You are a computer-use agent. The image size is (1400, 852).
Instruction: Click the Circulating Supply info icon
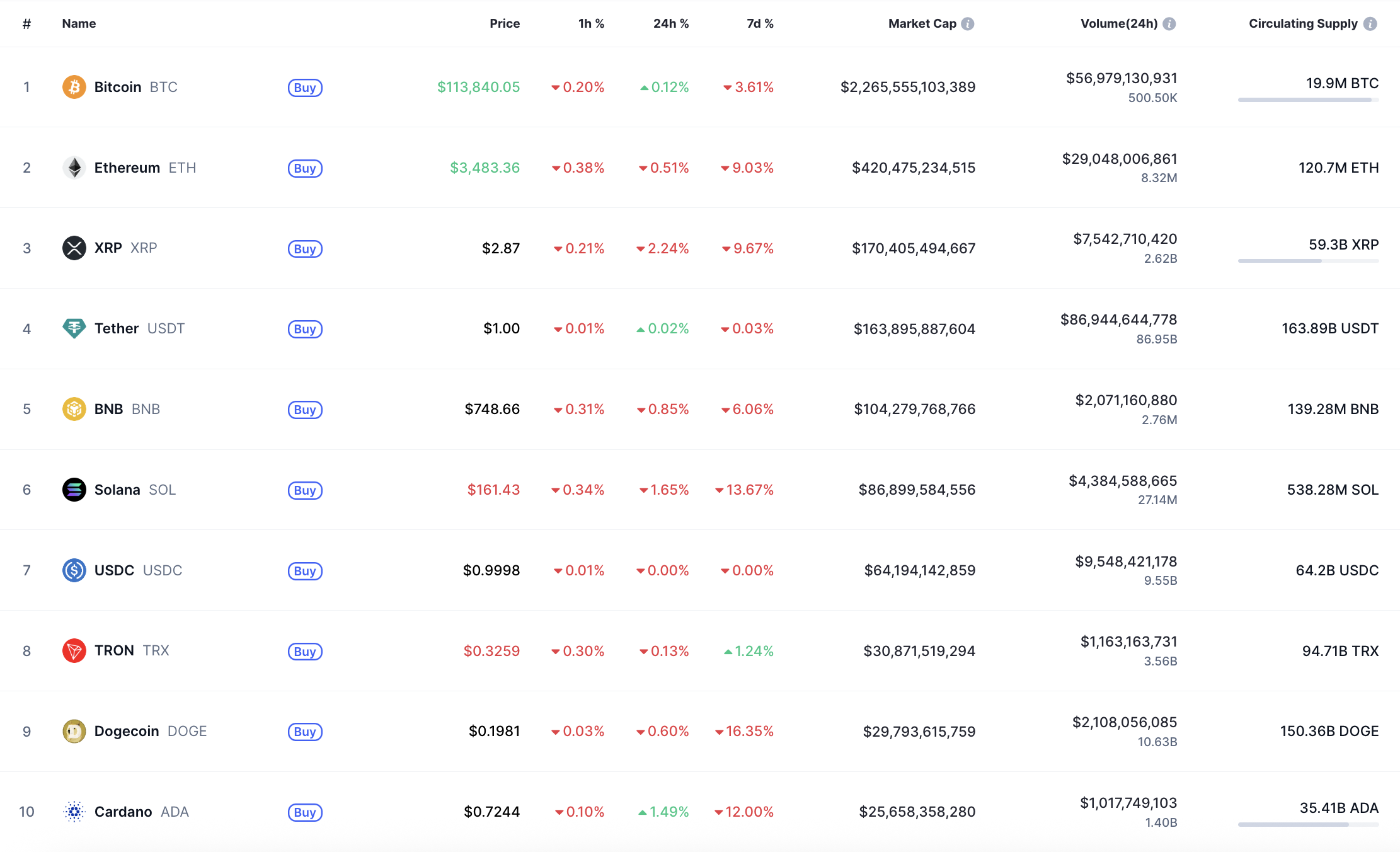1370,24
